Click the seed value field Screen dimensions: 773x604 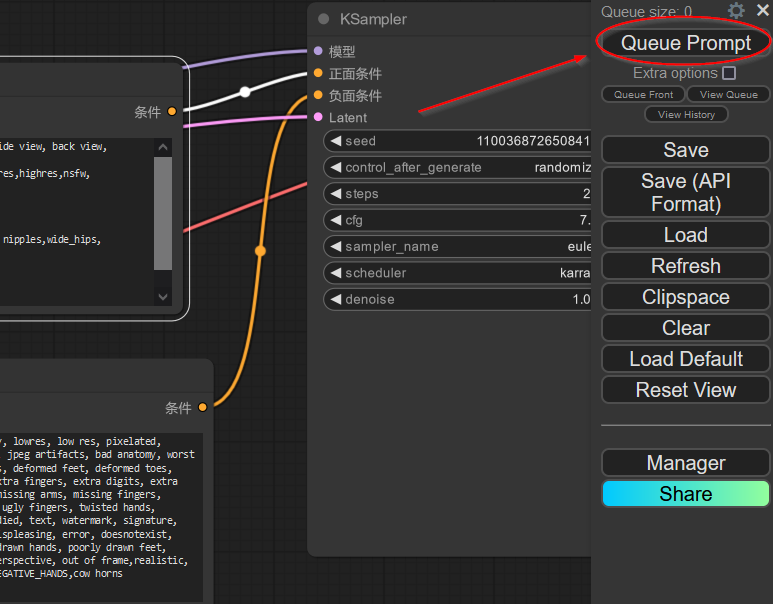(x=457, y=141)
